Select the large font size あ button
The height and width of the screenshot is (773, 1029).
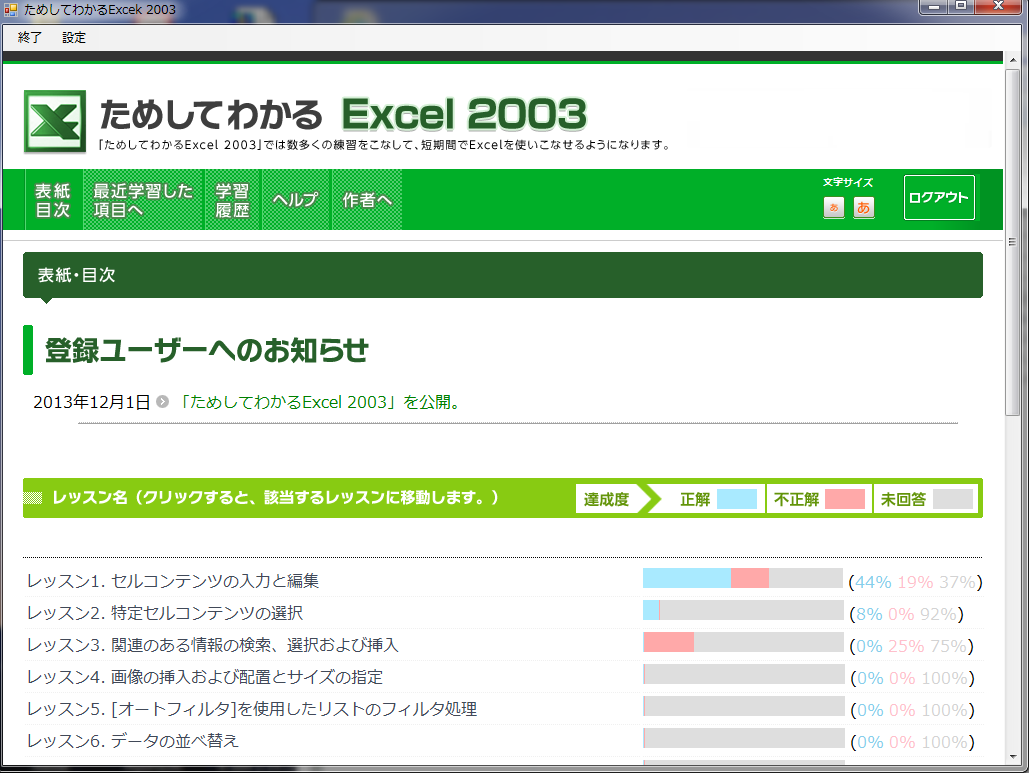click(864, 208)
